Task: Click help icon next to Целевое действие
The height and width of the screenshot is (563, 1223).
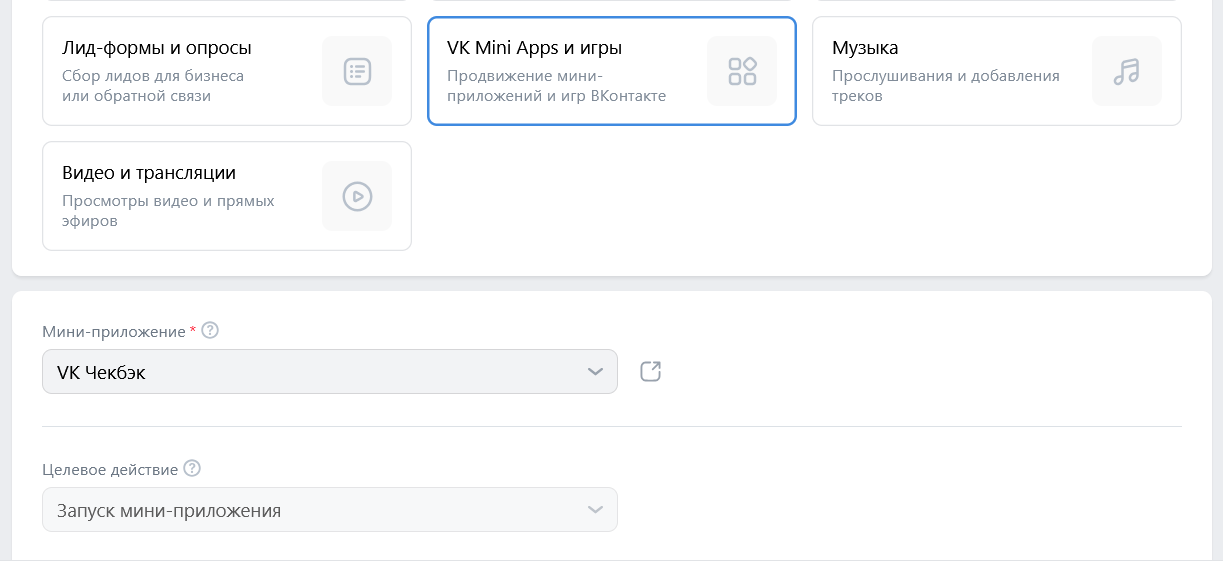Action: coord(192,469)
